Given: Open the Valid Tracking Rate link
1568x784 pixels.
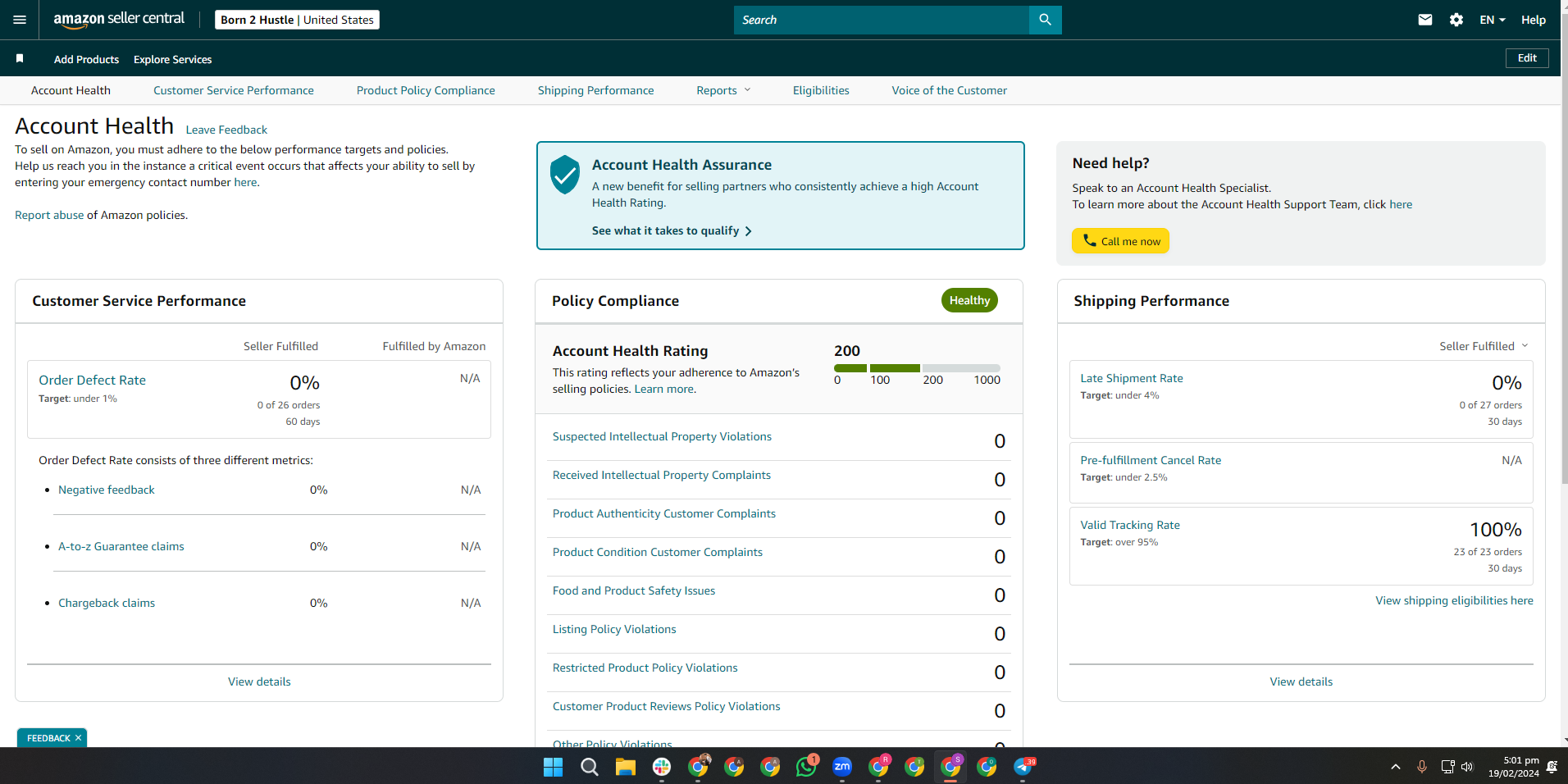Looking at the screenshot, I should coord(1130,525).
